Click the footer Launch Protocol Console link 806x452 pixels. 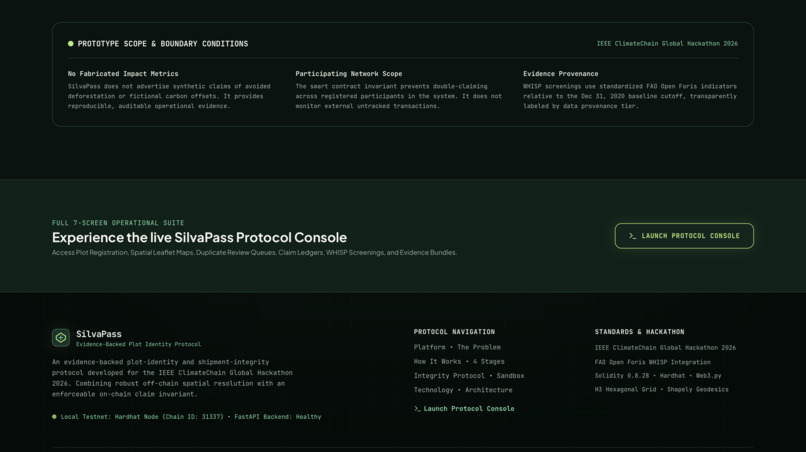pyautogui.click(x=464, y=409)
